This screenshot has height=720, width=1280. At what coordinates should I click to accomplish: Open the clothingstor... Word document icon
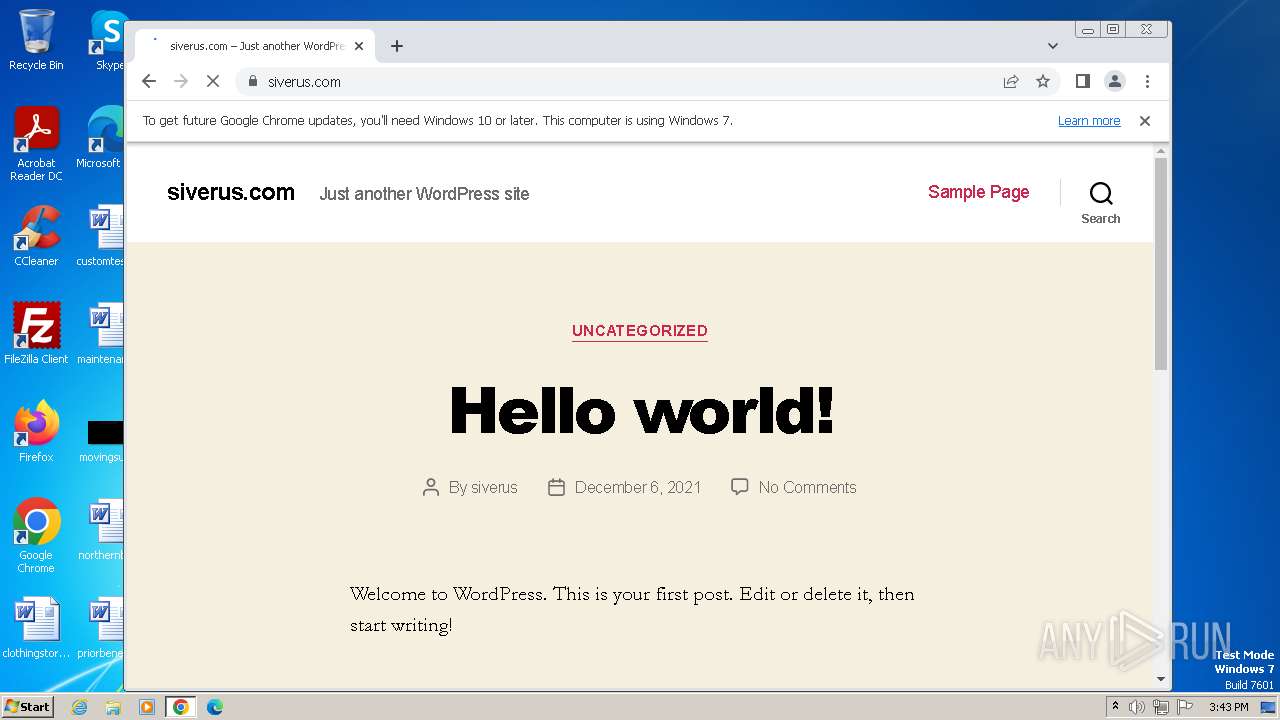coord(36,628)
